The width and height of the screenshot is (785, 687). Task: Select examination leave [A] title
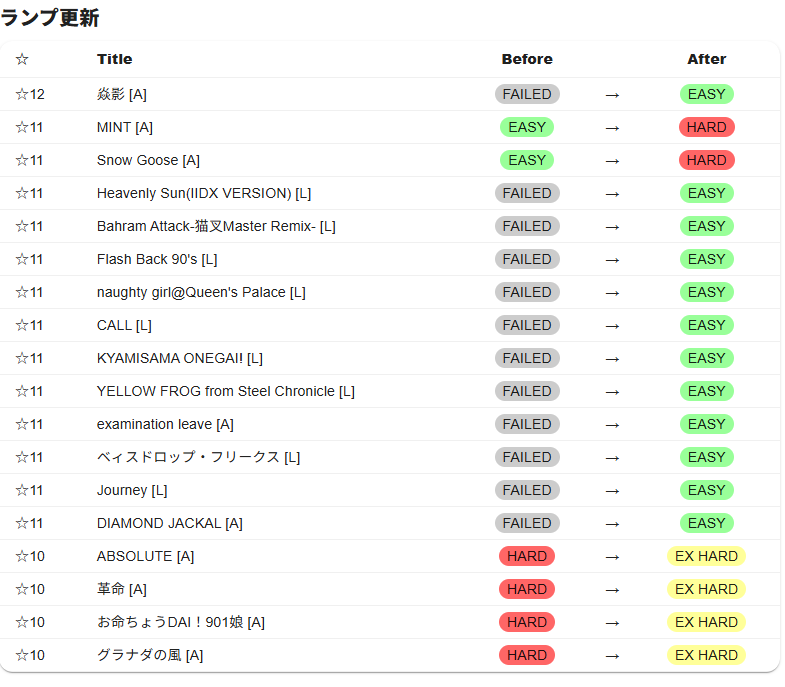click(x=165, y=425)
